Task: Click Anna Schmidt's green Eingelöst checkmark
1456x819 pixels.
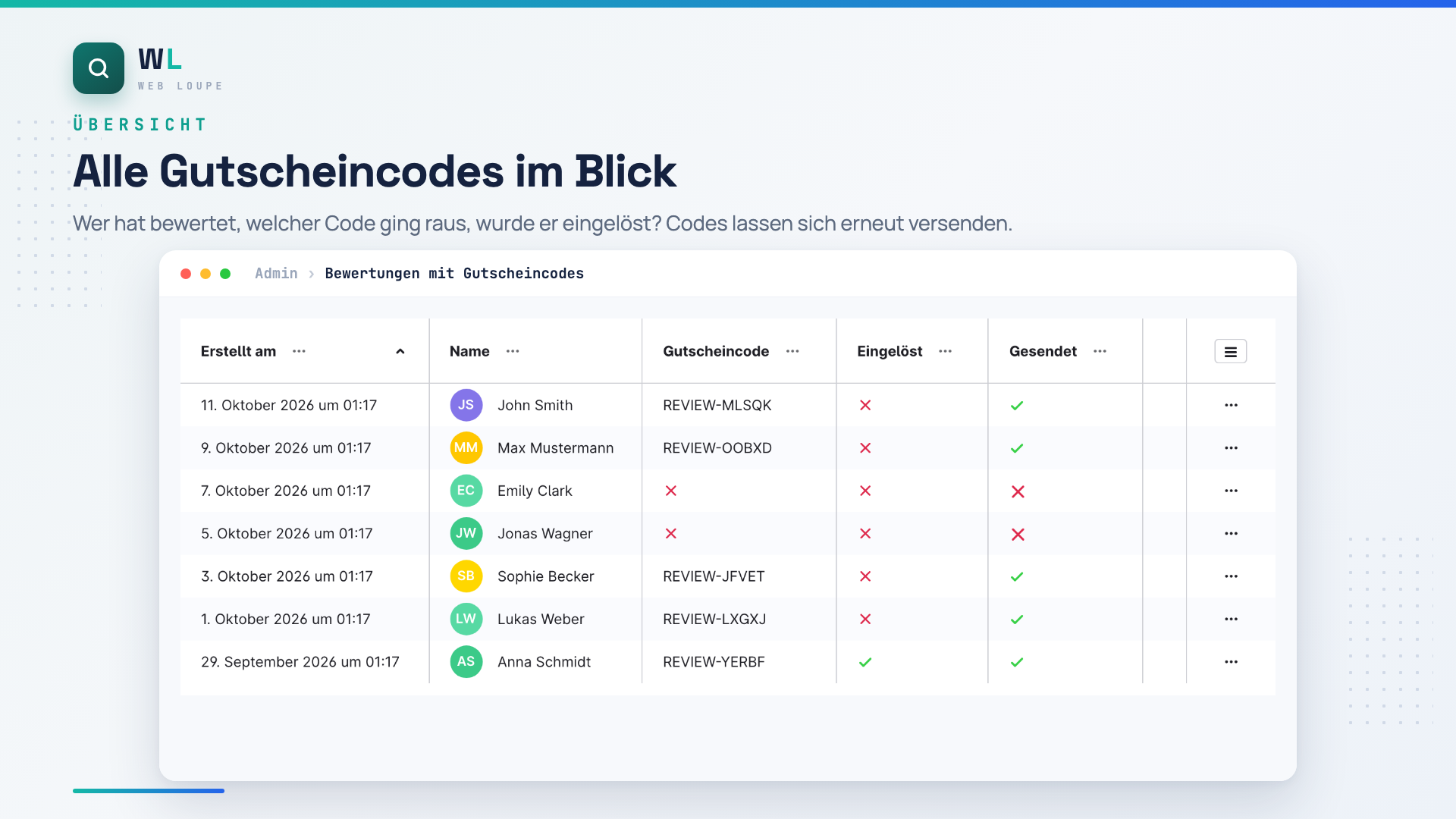Action: point(865,662)
